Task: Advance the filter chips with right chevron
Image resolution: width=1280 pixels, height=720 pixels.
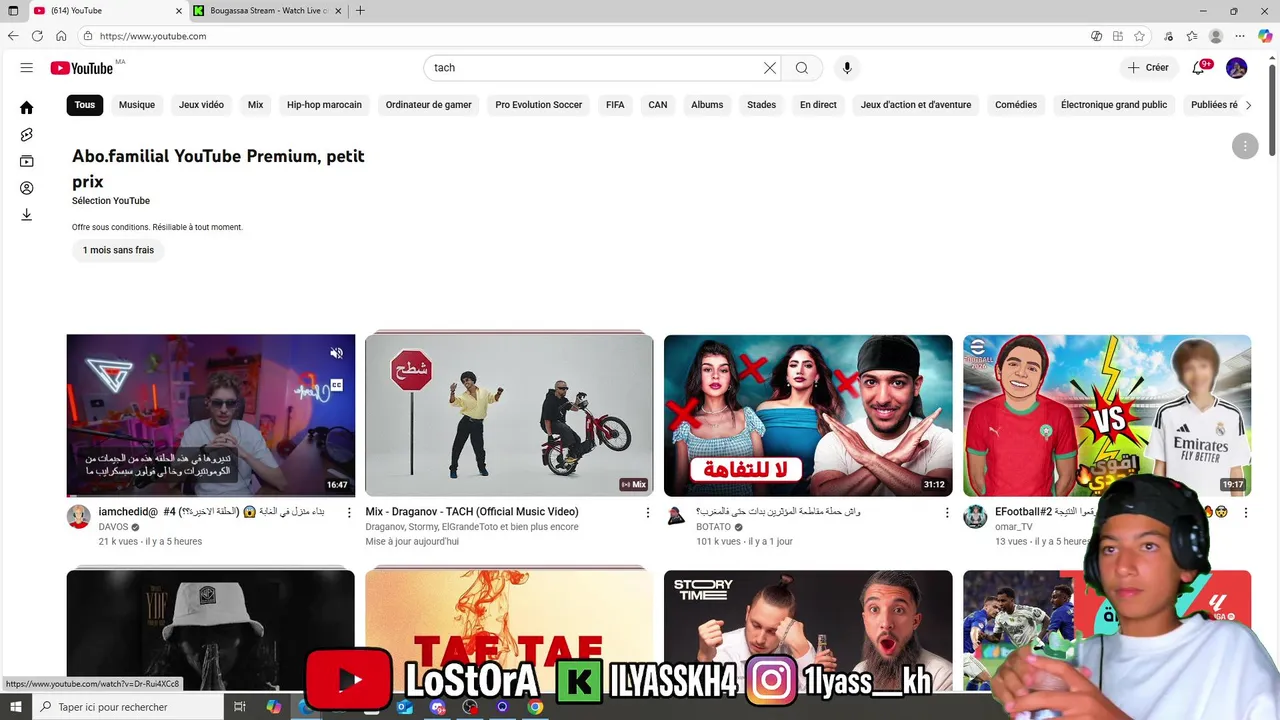Action: click(x=1248, y=105)
